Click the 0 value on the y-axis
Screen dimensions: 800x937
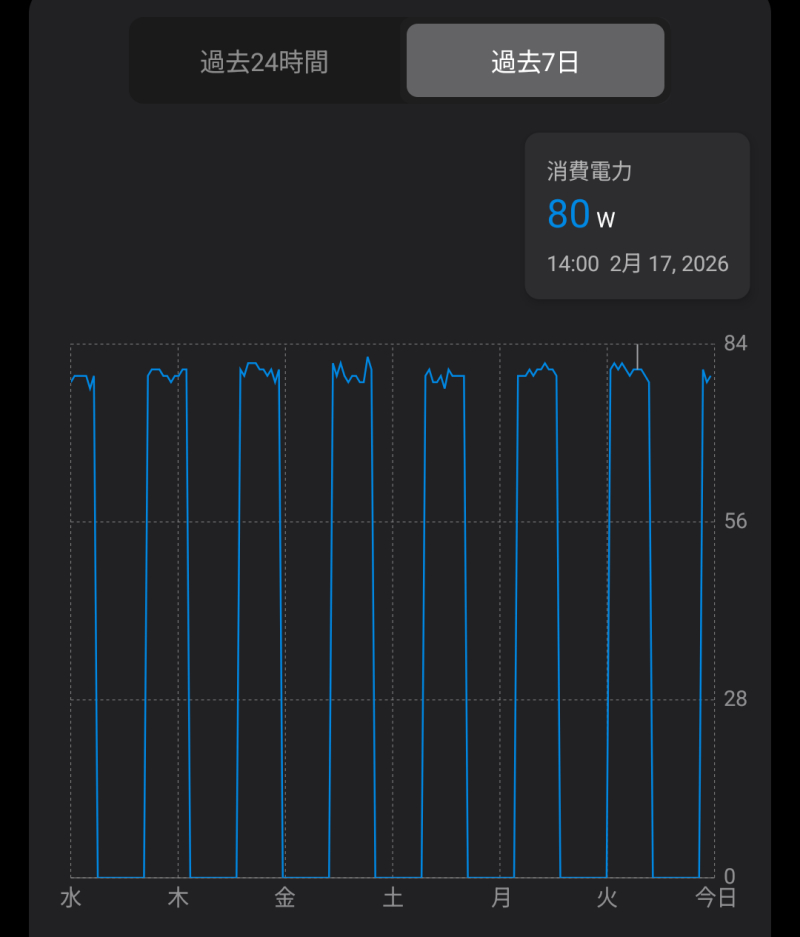point(730,876)
